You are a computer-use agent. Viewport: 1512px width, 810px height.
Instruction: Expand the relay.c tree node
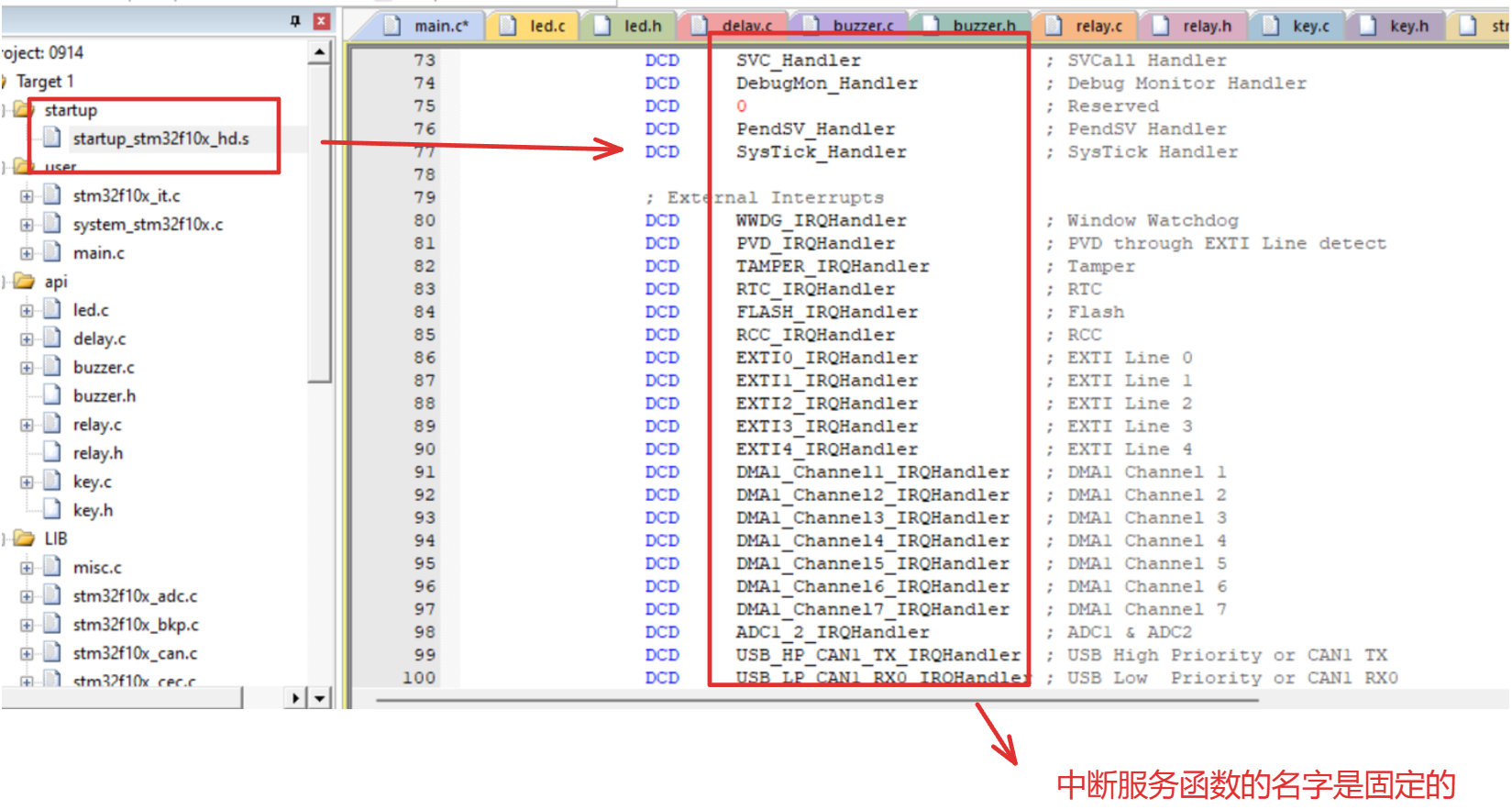click(27, 425)
